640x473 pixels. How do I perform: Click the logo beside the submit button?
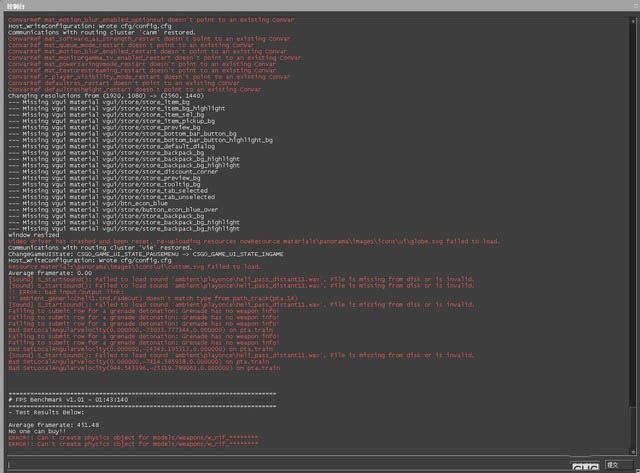coord(585,466)
